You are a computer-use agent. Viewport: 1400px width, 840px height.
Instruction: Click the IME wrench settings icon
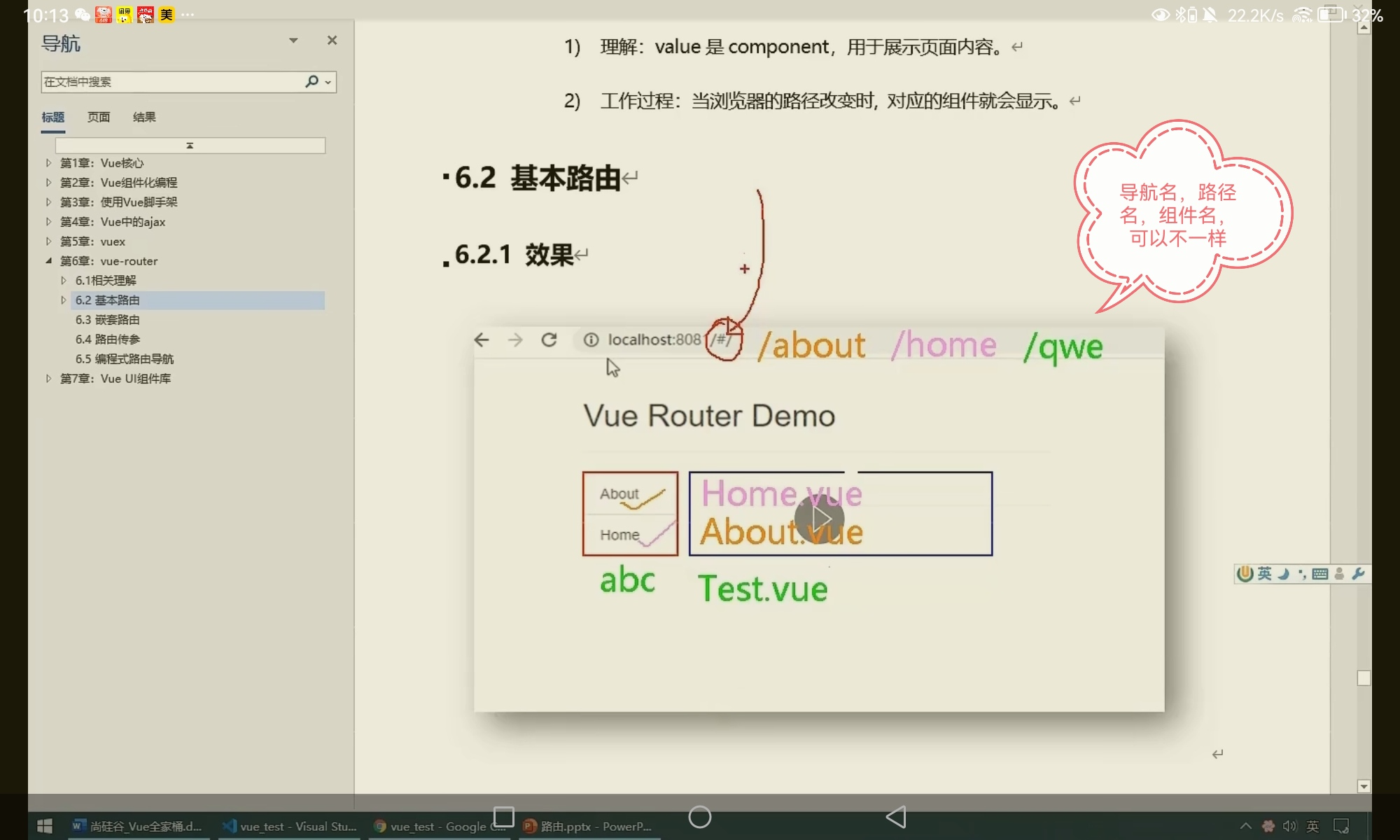[1358, 574]
